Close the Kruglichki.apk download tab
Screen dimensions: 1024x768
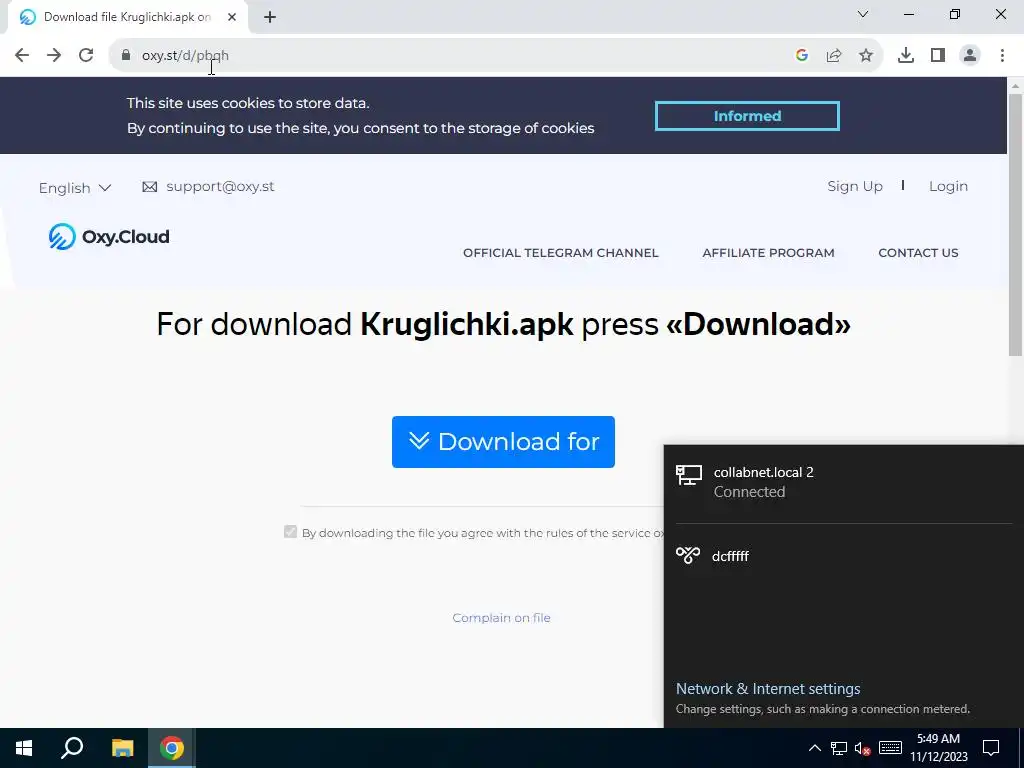[232, 18]
